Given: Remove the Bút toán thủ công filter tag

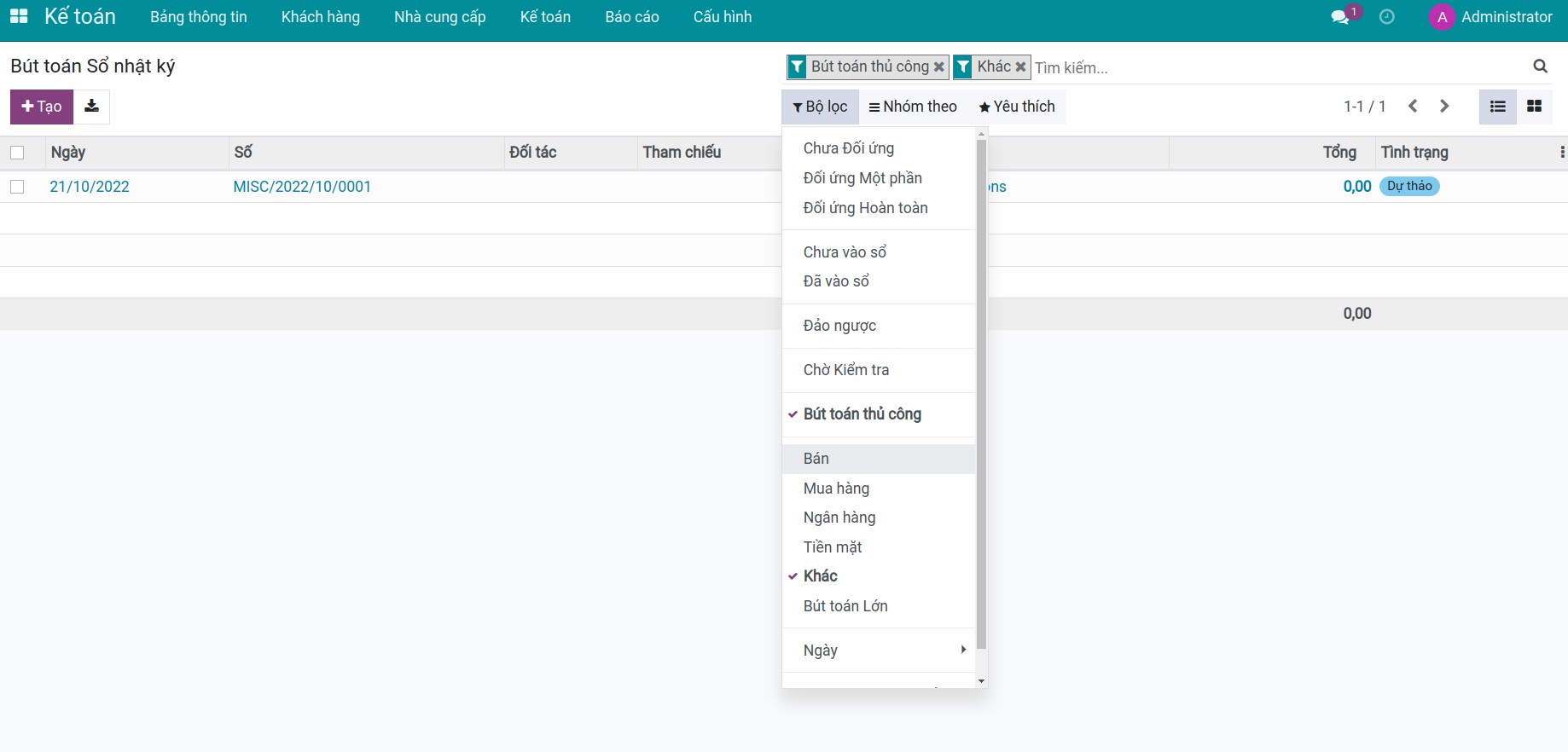Looking at the screenshot, I should pyautogui.click(x=939, y=67).
